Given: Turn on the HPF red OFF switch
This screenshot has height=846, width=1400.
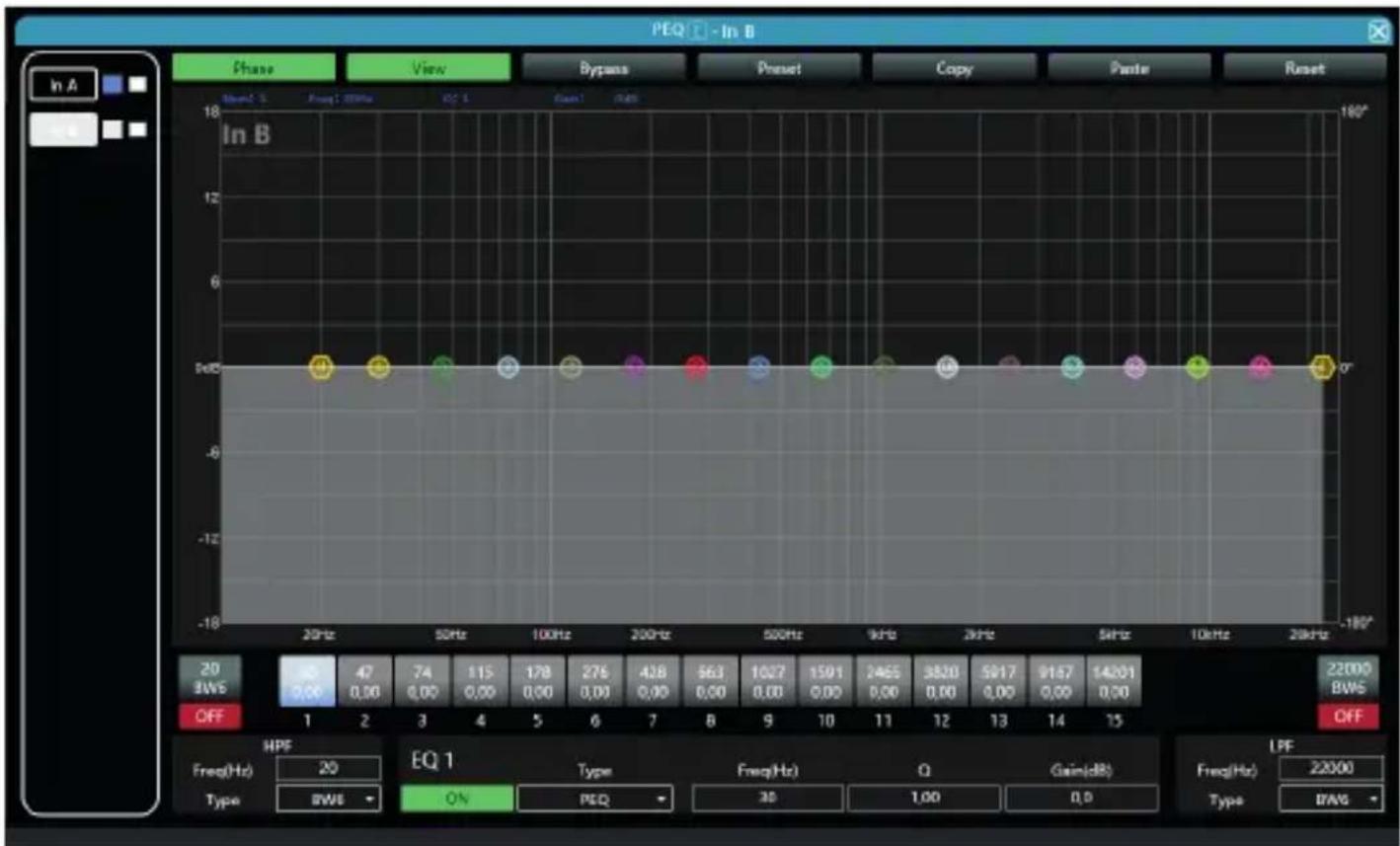Looking at the screenshot, I should 209,716.
